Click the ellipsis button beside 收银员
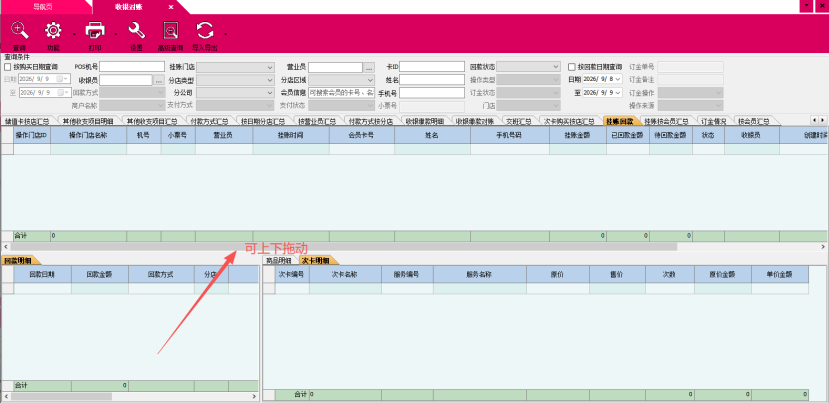 pyautogui.click(x=159, y=80)
